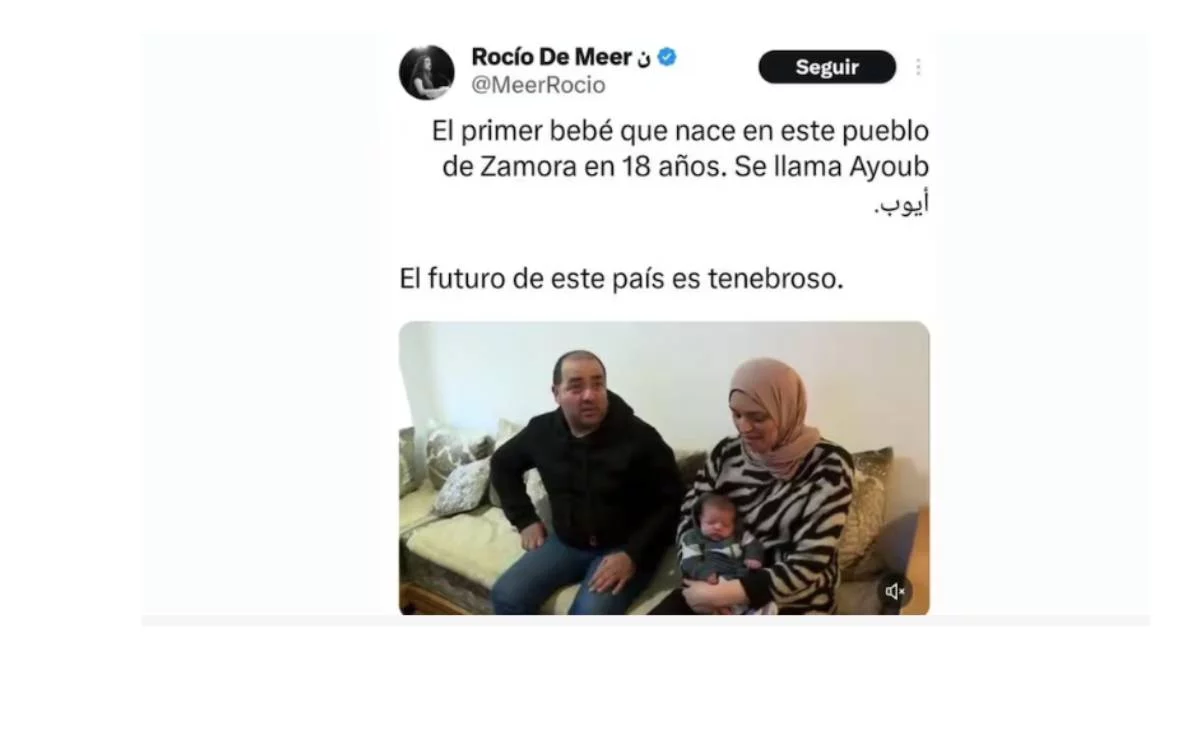Image resolution: width=1204 pixels, height=753 pixels.
Task: Click the patterned cushion in the video
Action: (462, 486)
